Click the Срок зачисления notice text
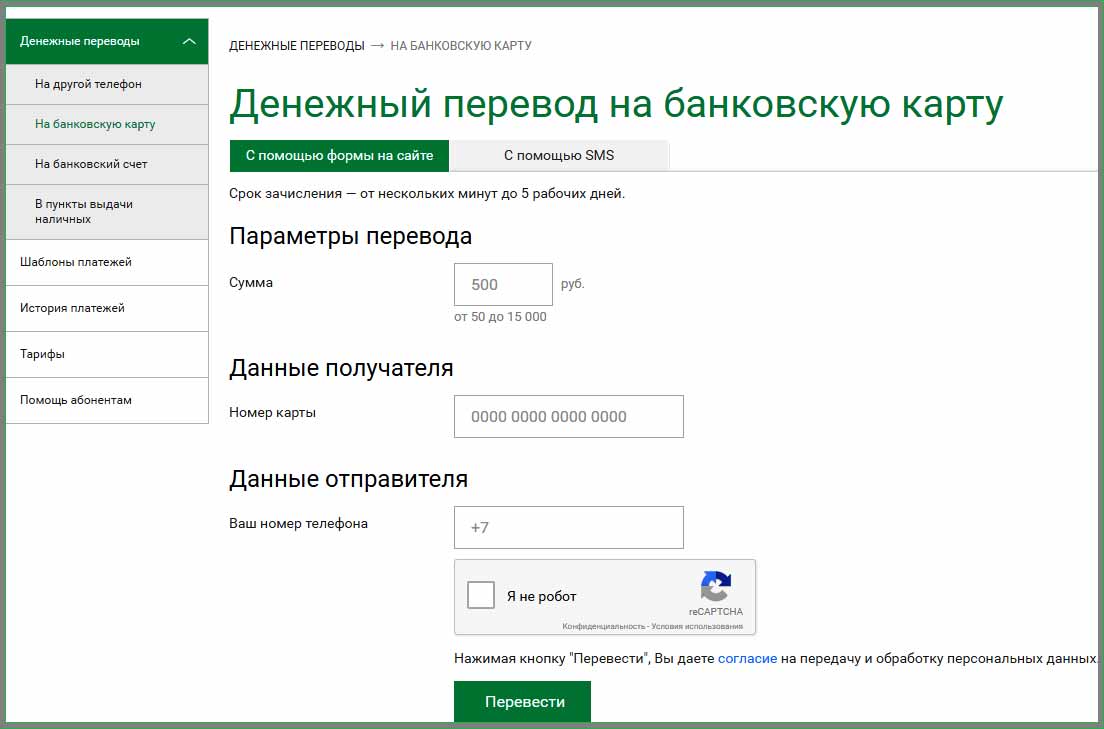 click(427, 194)
